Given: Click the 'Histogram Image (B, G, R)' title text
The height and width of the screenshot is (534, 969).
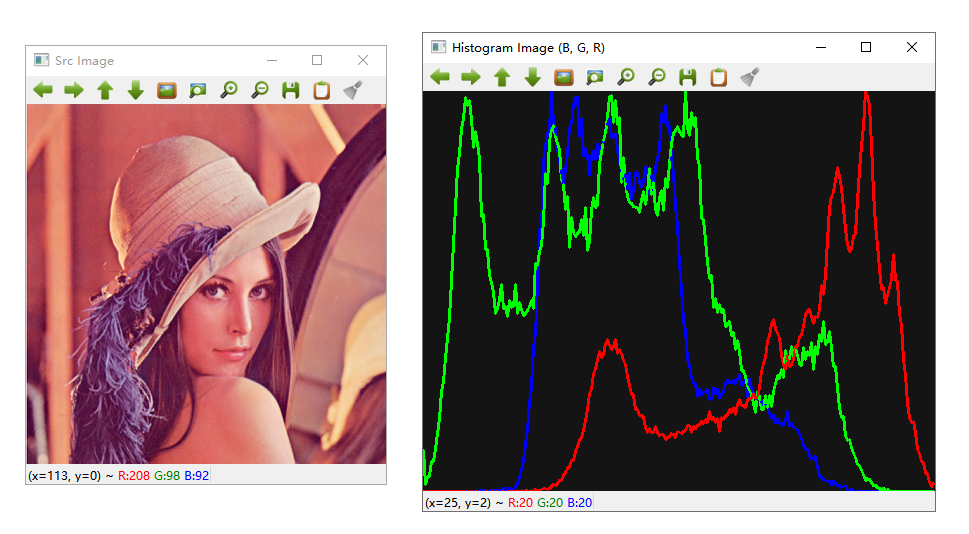Looking at the screenshot, I should (x=528, y=48).
